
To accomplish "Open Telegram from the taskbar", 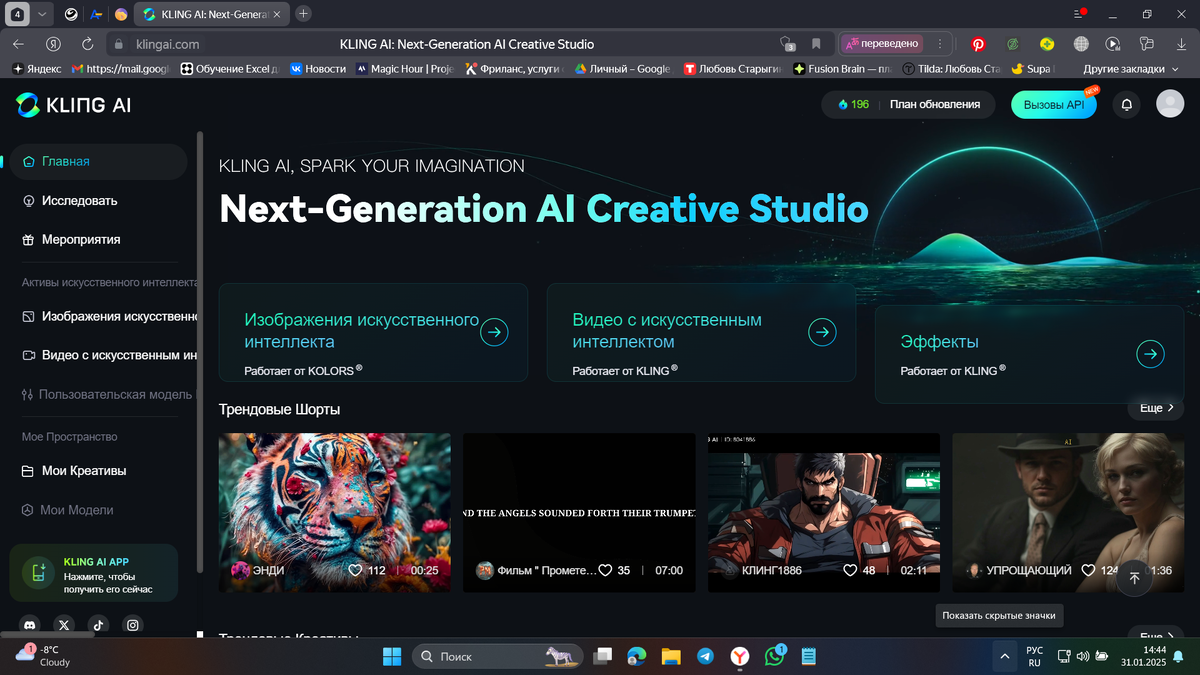I will coord(705,656).
